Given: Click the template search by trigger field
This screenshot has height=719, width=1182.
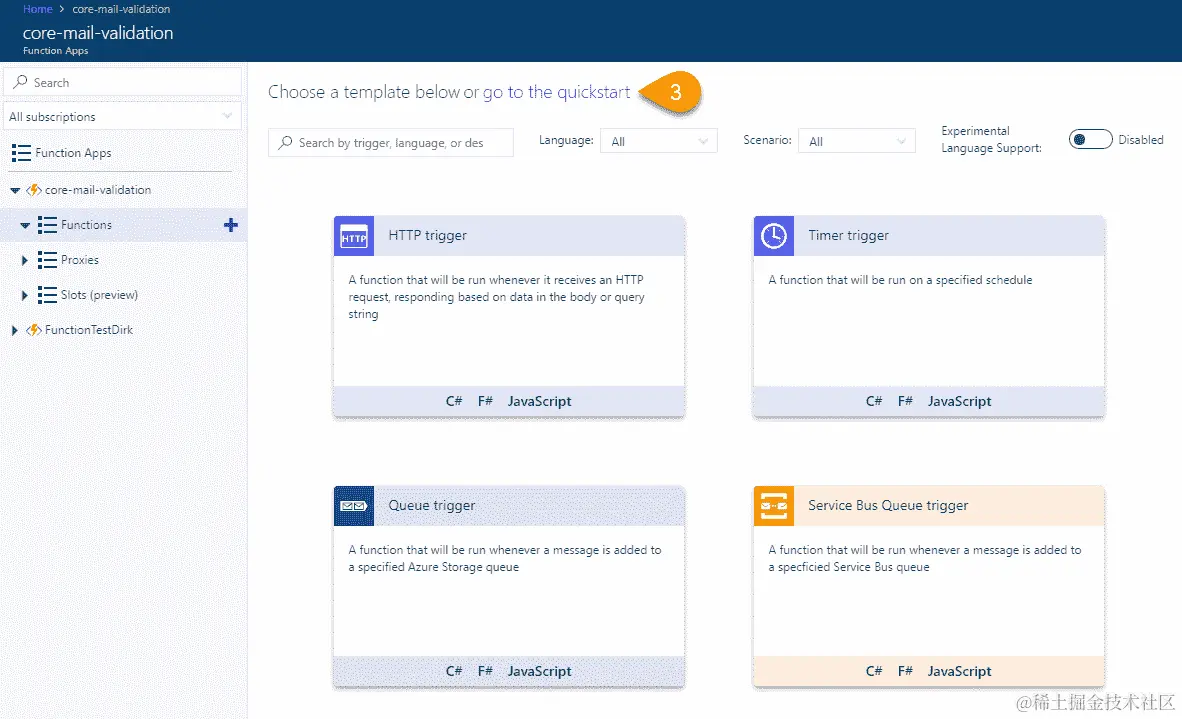Looking at the screenshot, I should pos(390,142).
